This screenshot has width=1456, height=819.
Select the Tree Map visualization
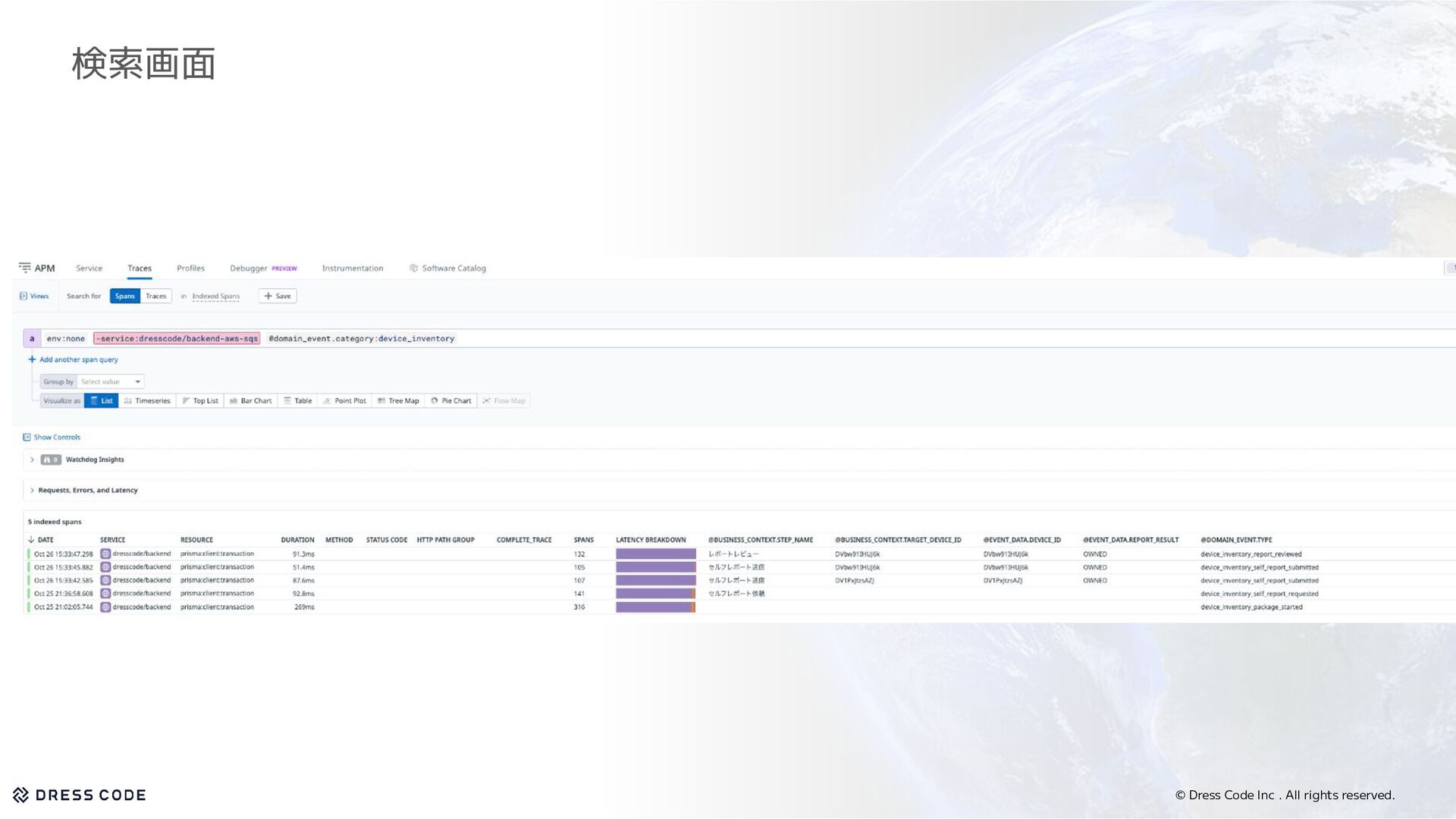pyautogui.click(x=398, y=401)
